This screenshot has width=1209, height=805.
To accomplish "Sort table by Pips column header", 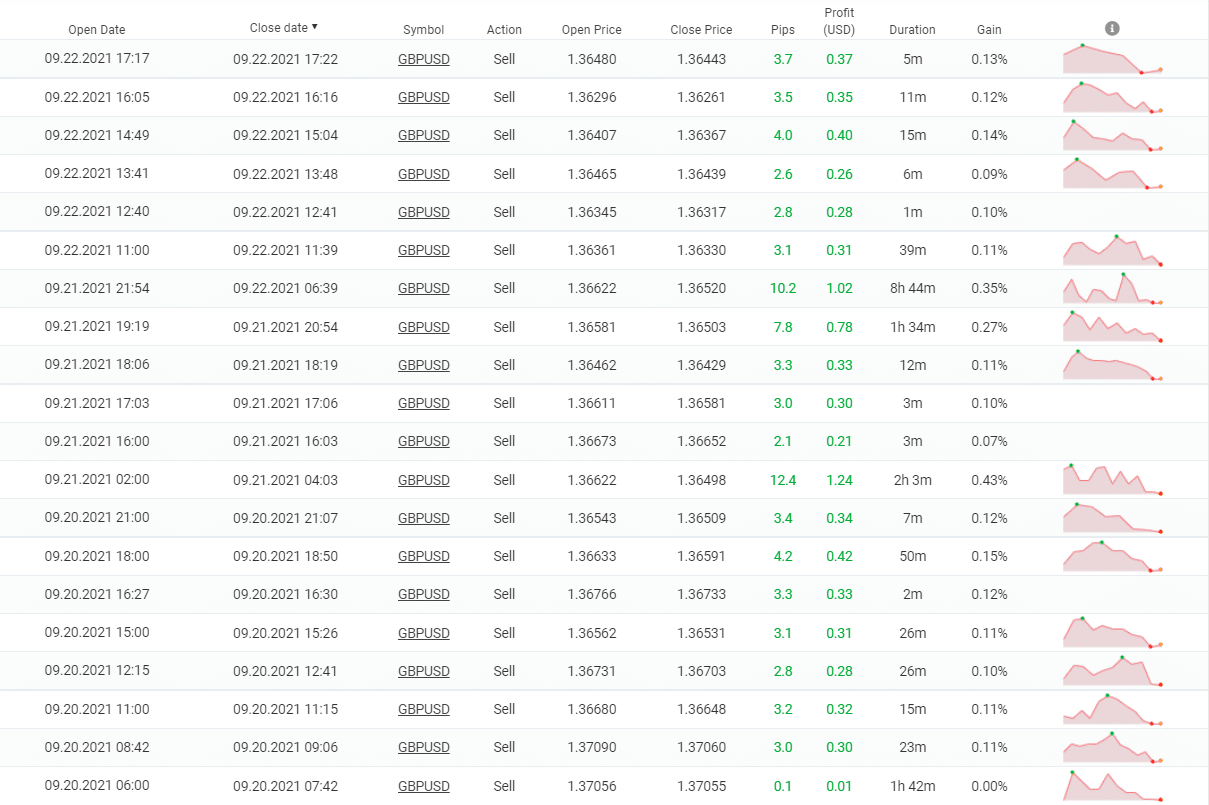I will [x=783, y=30].
